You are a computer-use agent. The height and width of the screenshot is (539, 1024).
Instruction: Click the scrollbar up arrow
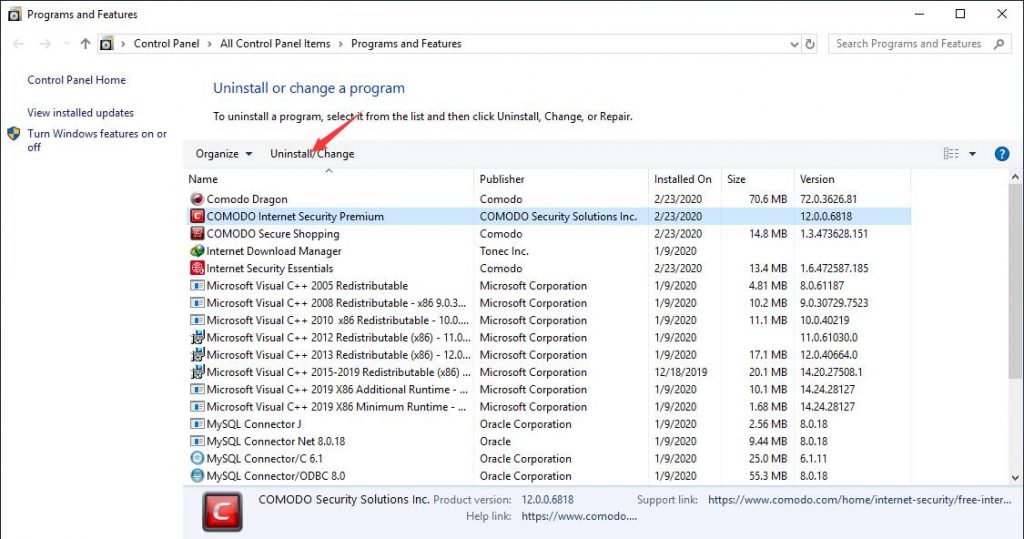1015,177
